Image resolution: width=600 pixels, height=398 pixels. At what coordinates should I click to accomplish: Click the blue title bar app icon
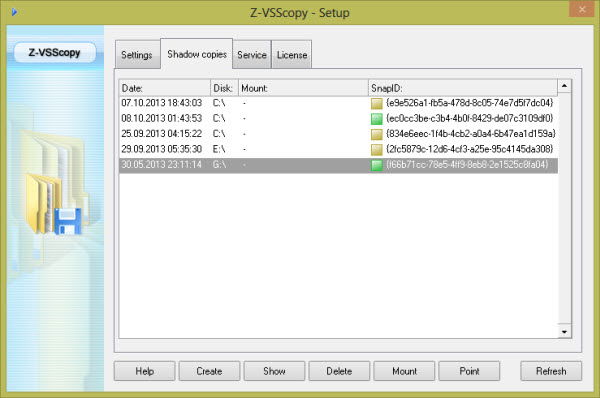14,12
